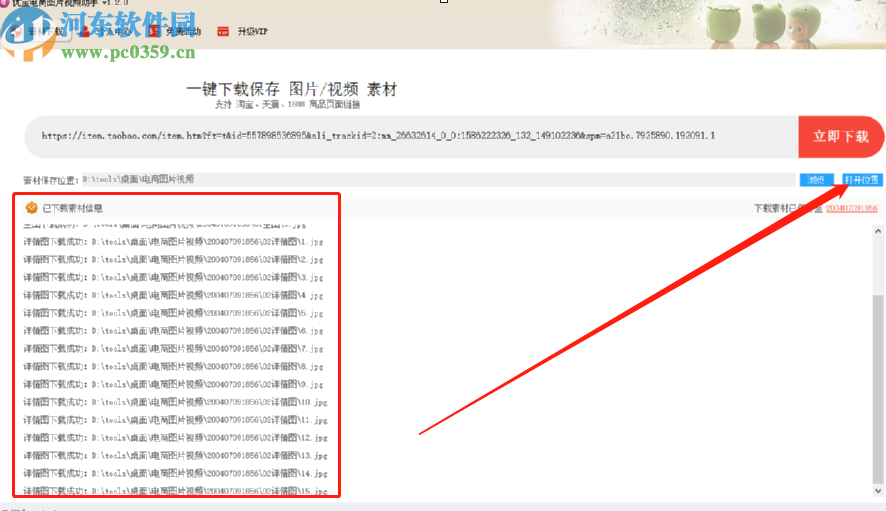Select log row ending 02详情图\7.jpg

tap(173, 349)
